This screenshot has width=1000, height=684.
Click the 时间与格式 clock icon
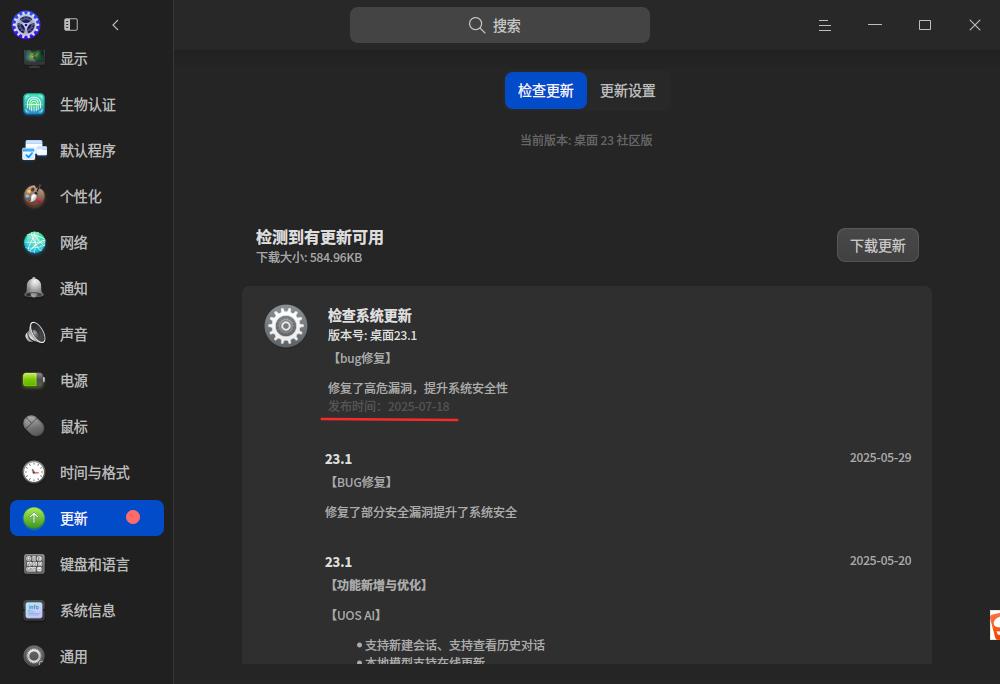[x=34, y=472]
